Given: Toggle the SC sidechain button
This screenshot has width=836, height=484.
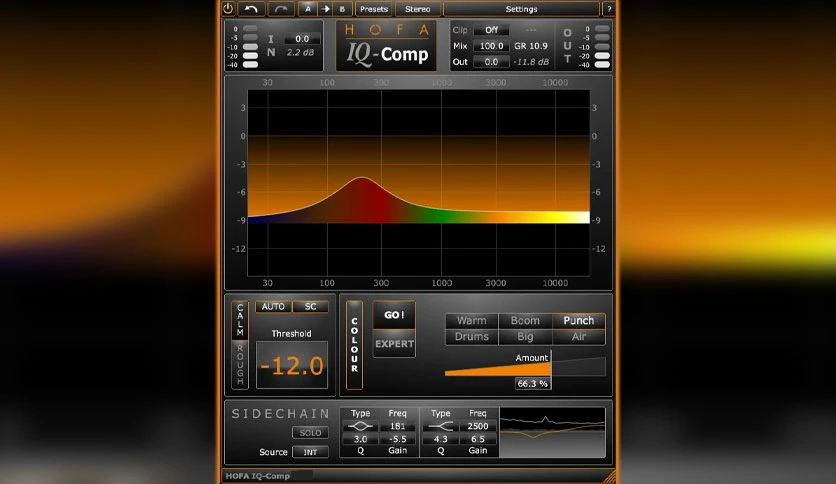Looking at the screenshot, I should 310,306.
